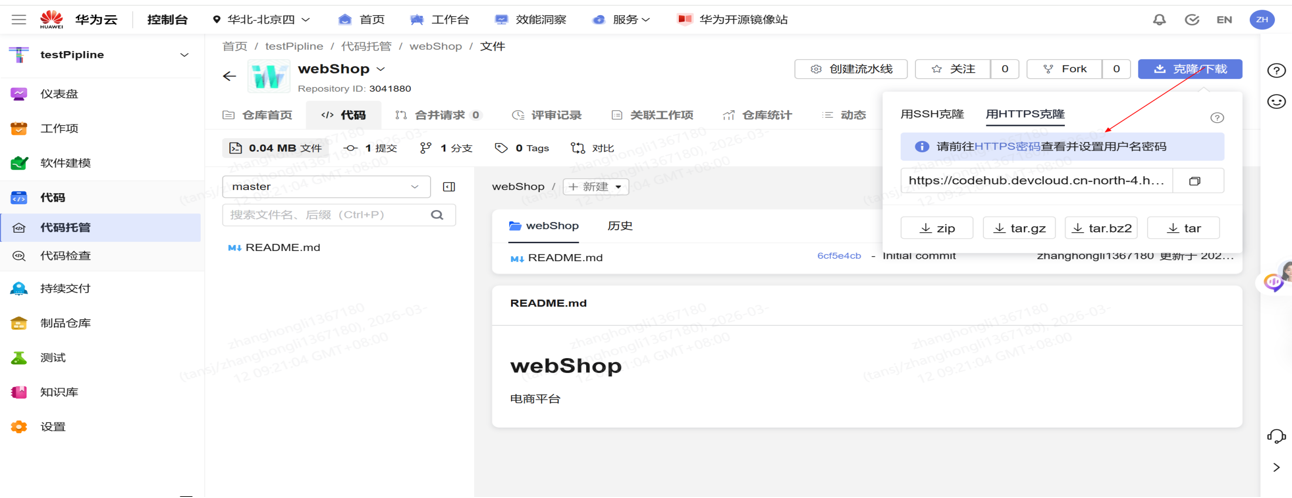The height and width of the screenshot is (498, 1292).
Task: Click the help question mark on right sidebar
Action: tap(1276, 71)
